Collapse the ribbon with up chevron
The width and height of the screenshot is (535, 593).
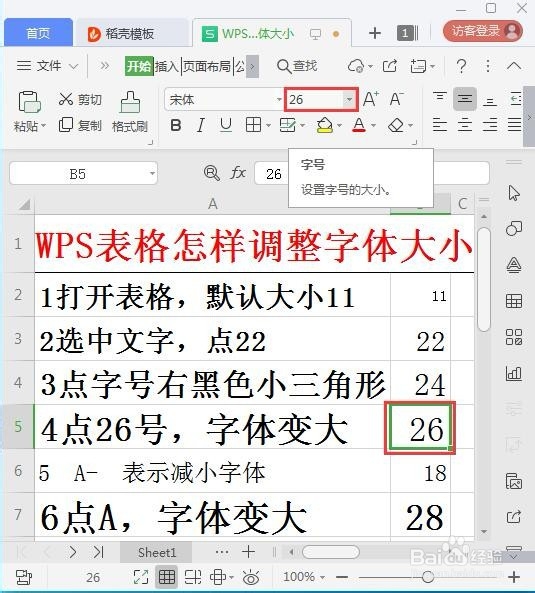click(514, 66)
